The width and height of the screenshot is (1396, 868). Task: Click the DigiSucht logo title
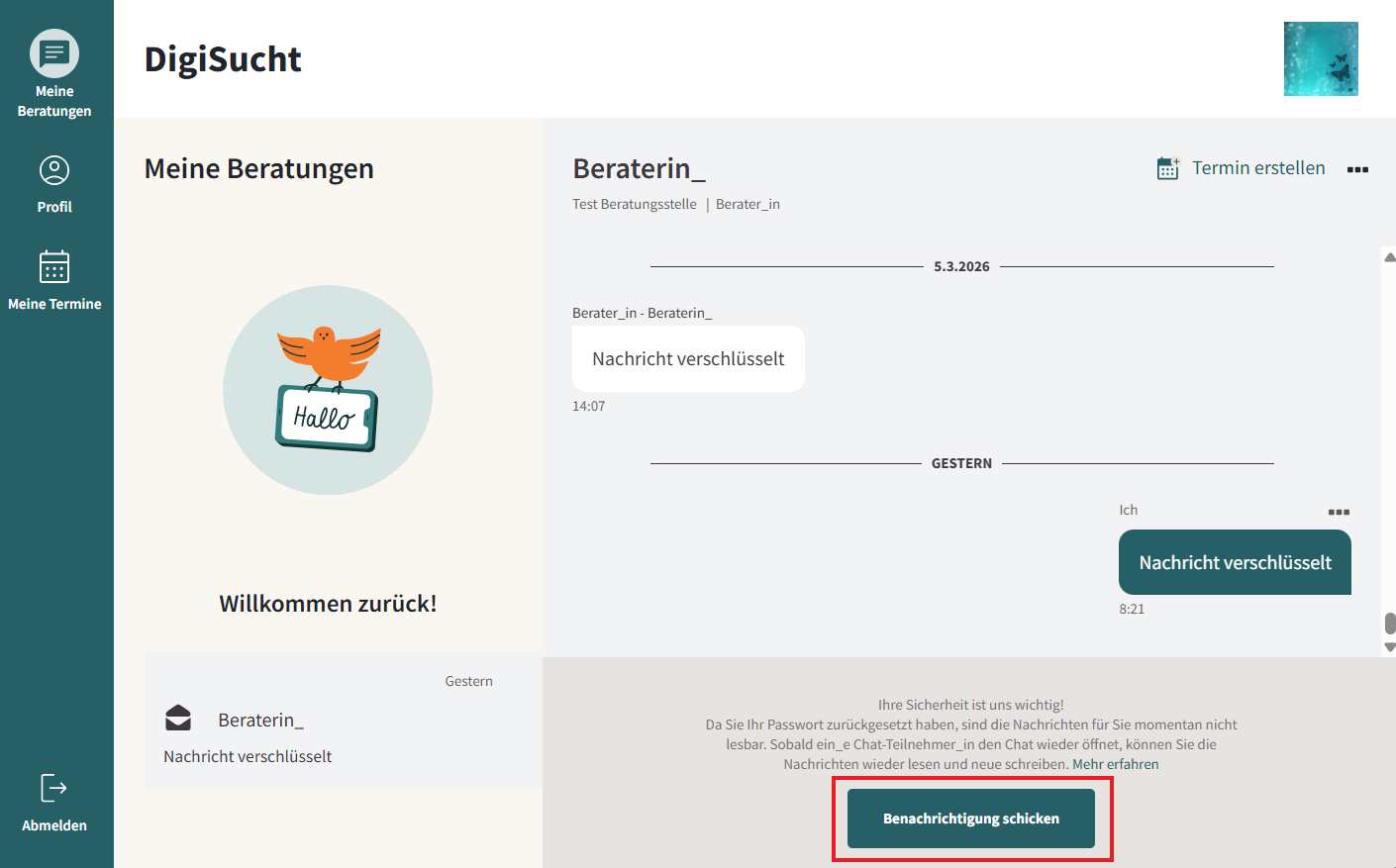point(223,59)
